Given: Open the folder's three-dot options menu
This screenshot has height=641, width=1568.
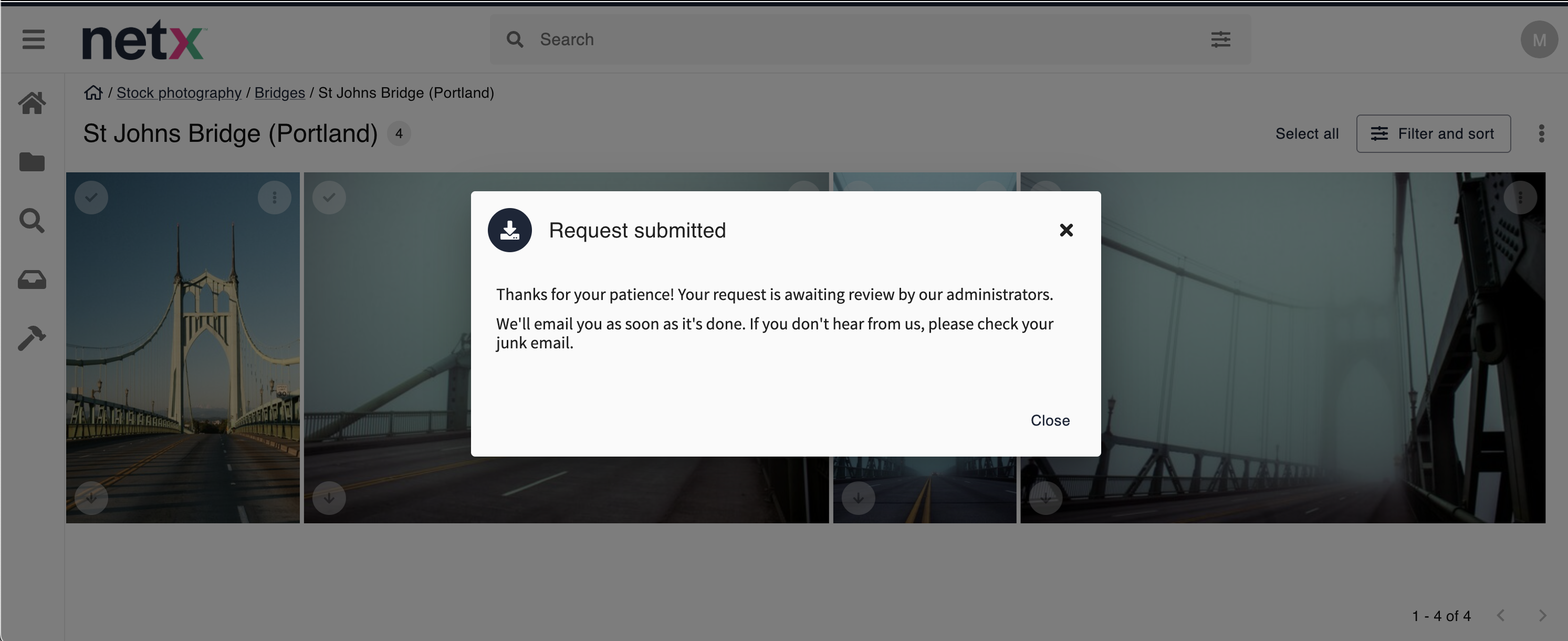Looking at the screenshot, I should pos(1541,133).
